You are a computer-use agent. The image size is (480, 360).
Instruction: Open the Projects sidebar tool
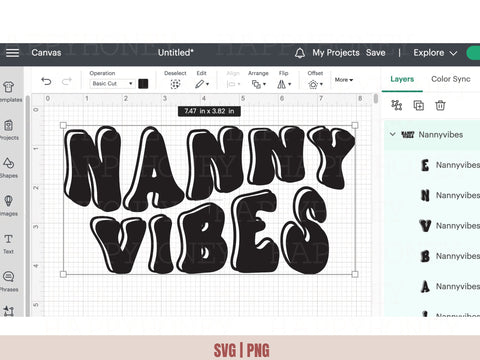[9, 130]
